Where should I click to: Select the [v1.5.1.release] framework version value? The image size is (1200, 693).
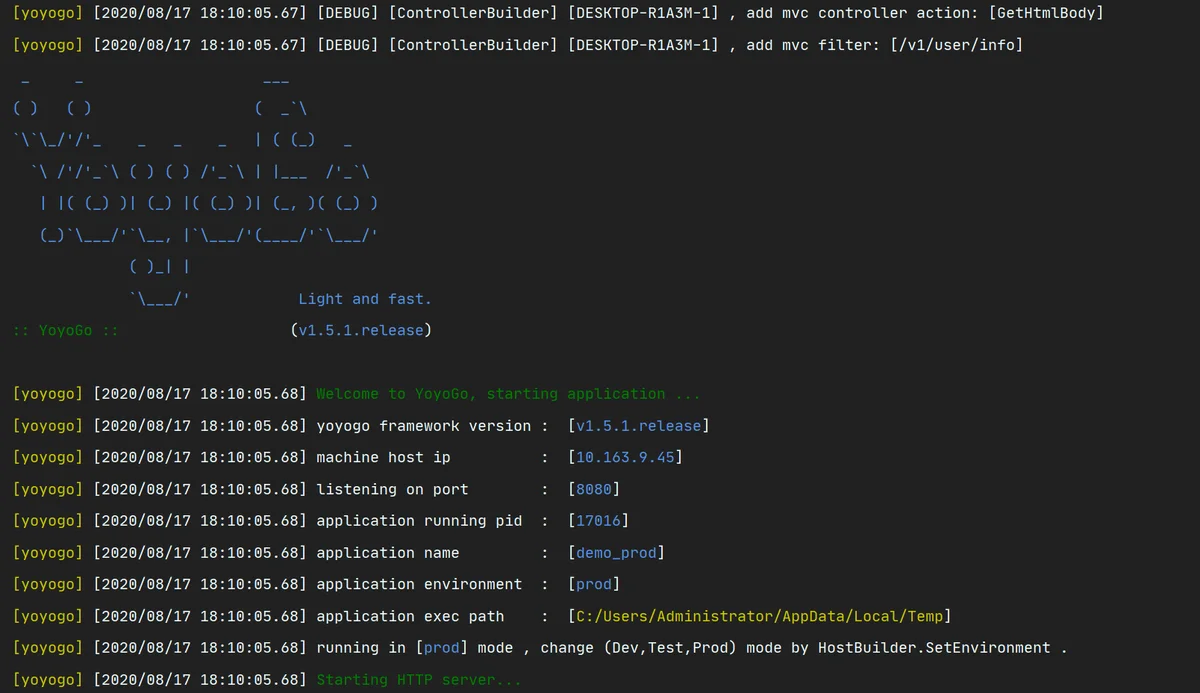click(638, 426)
